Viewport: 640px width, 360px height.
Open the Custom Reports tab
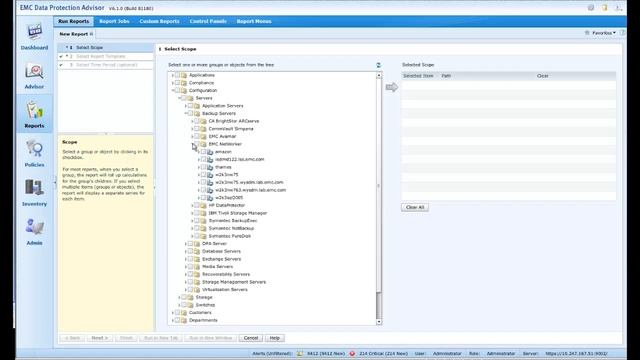point(159,21)
